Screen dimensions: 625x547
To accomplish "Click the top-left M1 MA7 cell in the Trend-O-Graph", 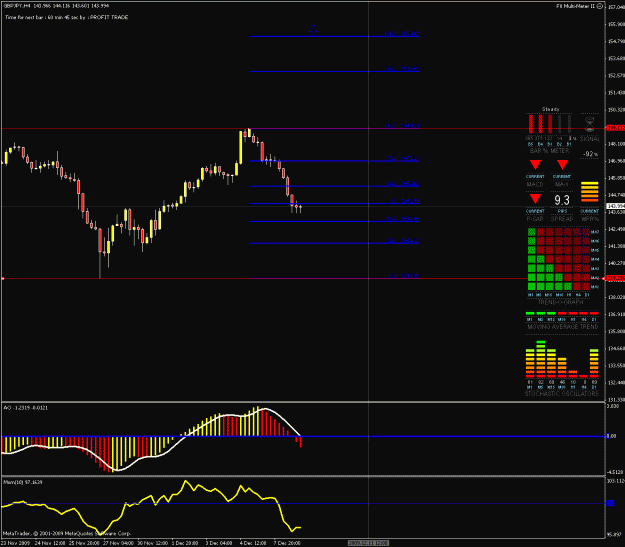I will click(532, 232).
